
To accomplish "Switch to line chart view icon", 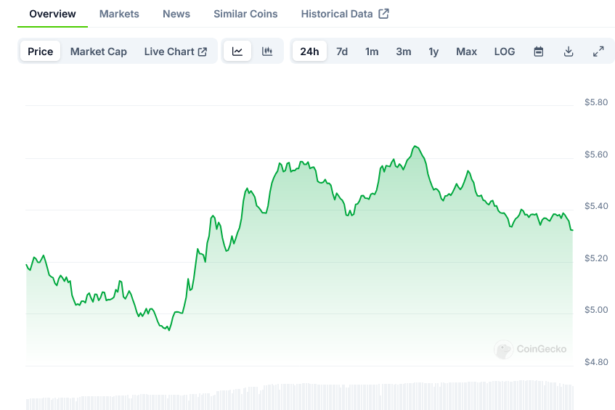I will tap(237, 51).
